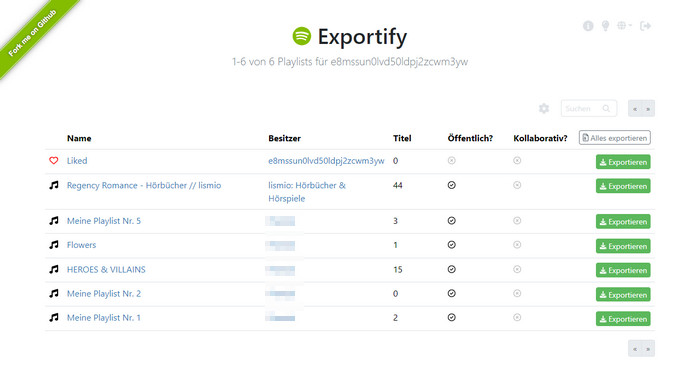The width and height of the screenshot is (700, 387).
Task: Click music note icon beside Flowers
Action: click(x=54, y=245)
